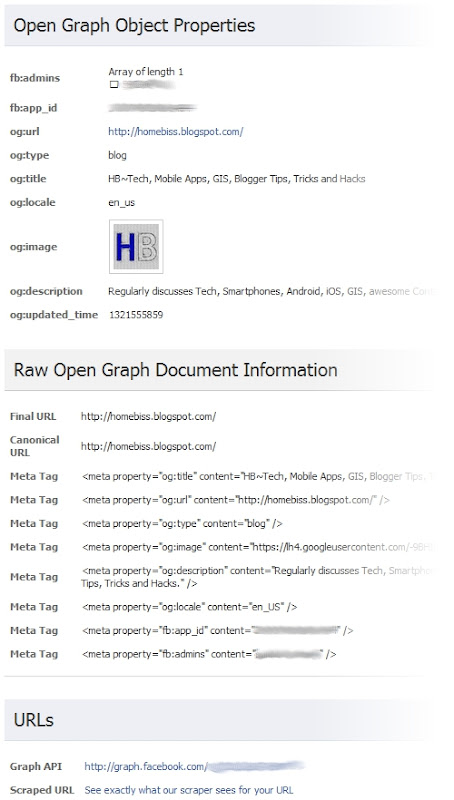The width and height of the screenshot is (454, 800).
Task: Expand the fb:admins array box
Action: pyautogui.click(x=114, y=85)
